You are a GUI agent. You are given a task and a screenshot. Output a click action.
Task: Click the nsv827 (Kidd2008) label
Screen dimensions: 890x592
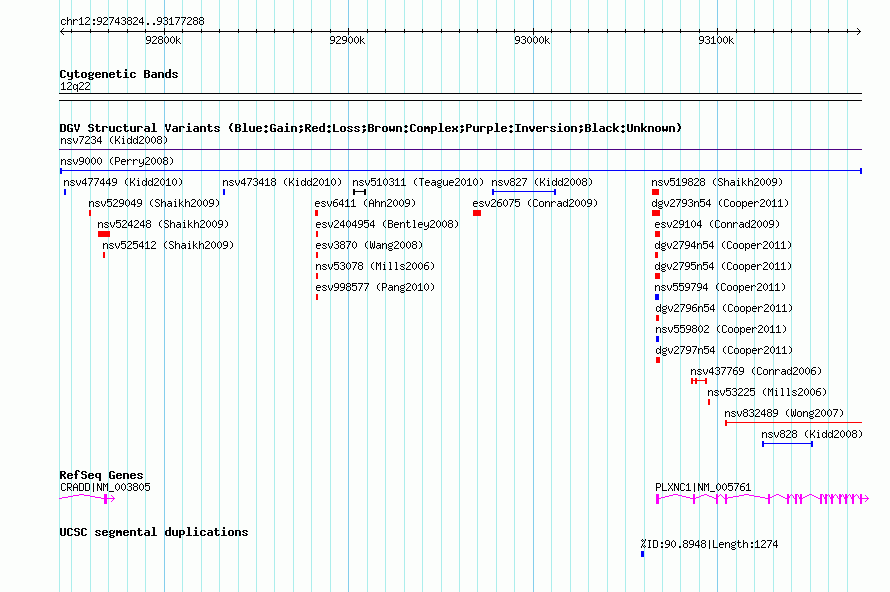(x=542, y=182)
